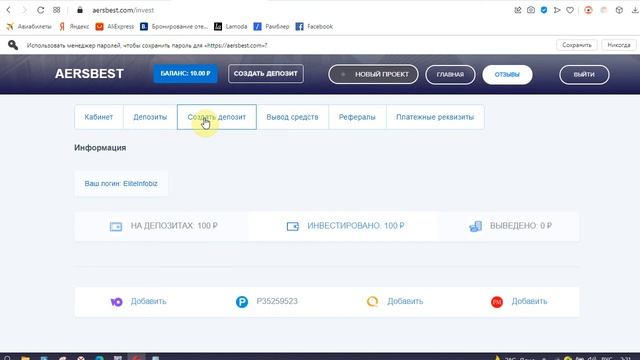The image size is (640, 360).
Task: Open the AliExpress bookmark
Action: pyautogui.click(x=115, y=27)
